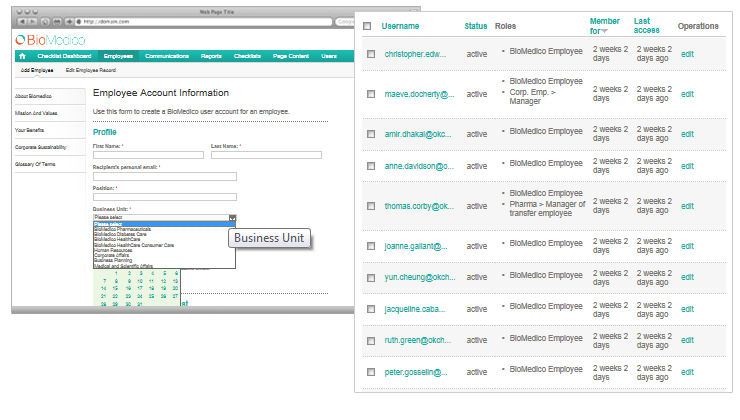Screen dimensions: 740x420
Task: Click the browser print button
Action: click(x=57, y=22)
